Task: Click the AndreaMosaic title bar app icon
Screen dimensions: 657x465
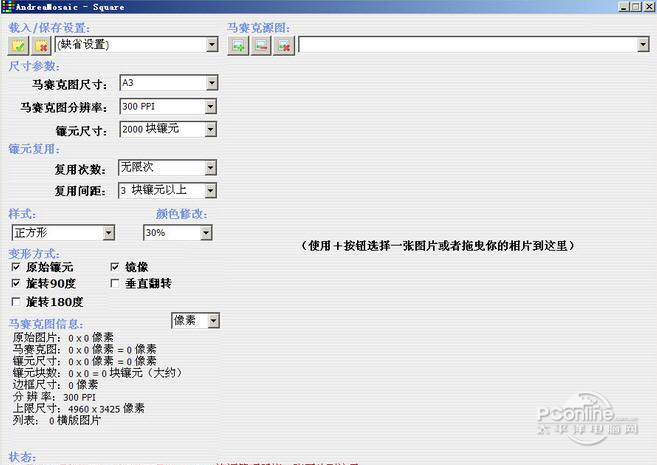Action: 8,7
